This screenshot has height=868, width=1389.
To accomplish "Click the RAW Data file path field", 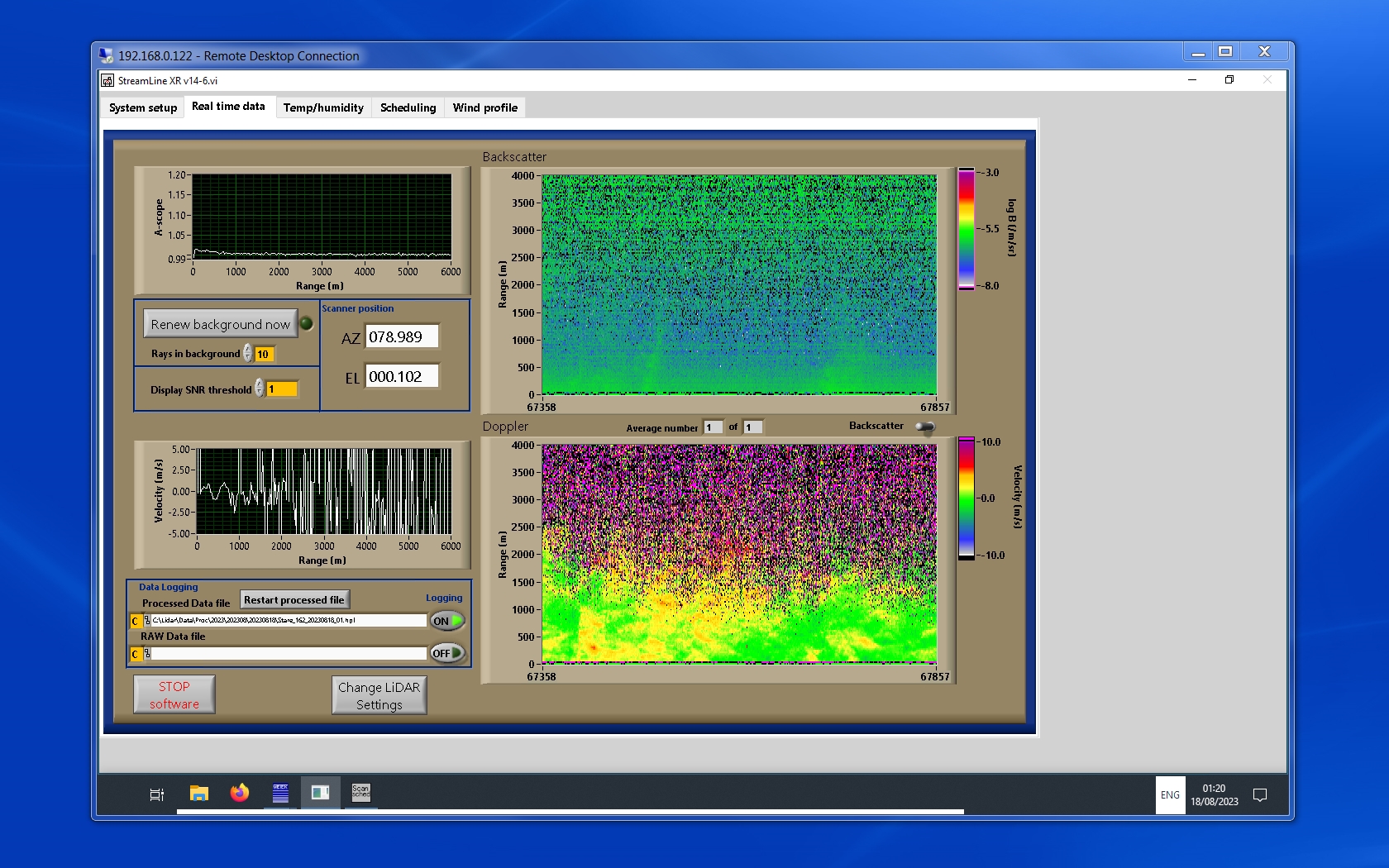I will click(x=288, y=654).
